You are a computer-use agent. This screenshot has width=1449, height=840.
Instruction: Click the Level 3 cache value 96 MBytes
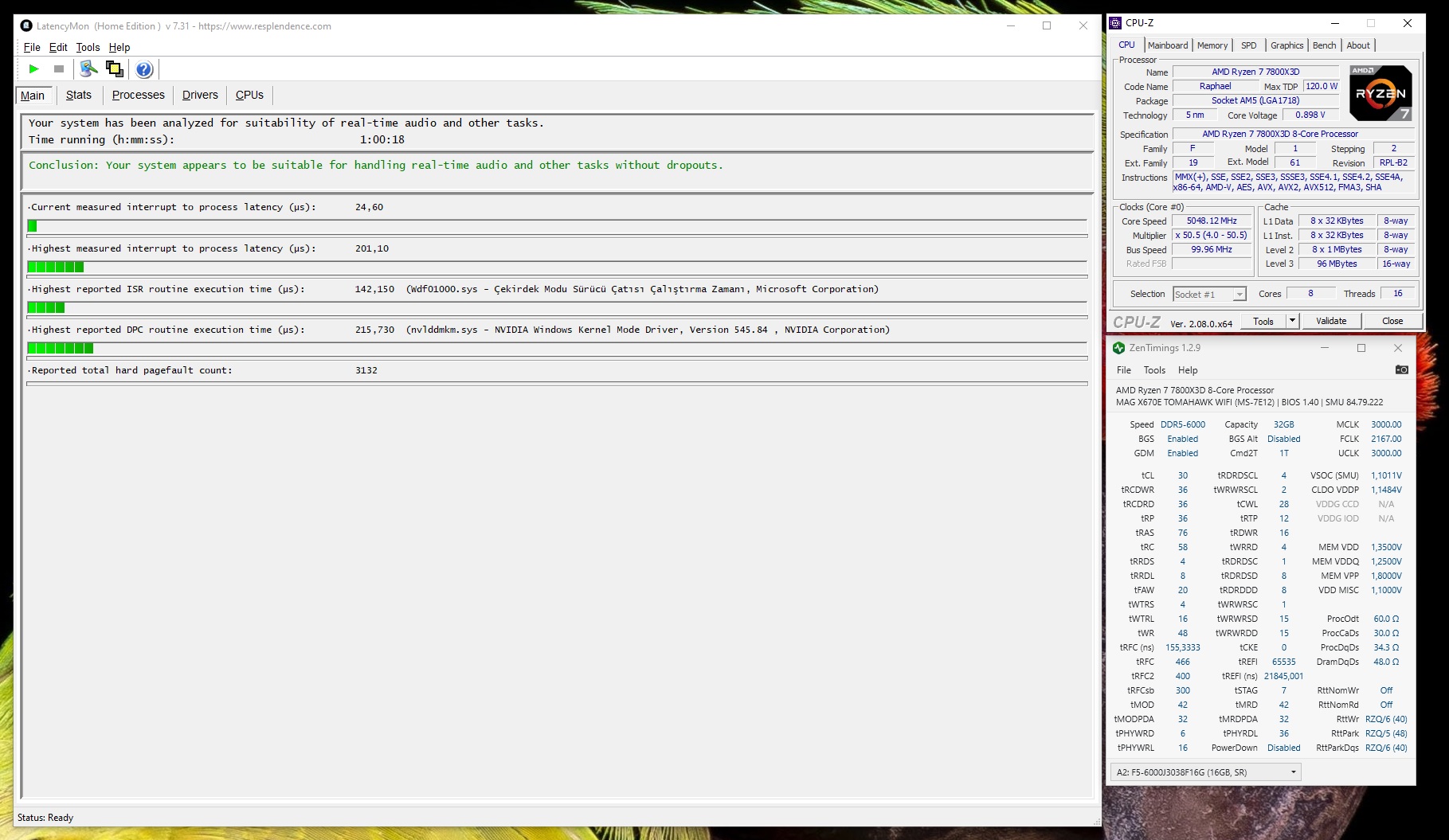pyautogui.click(x=1337, y=264)
